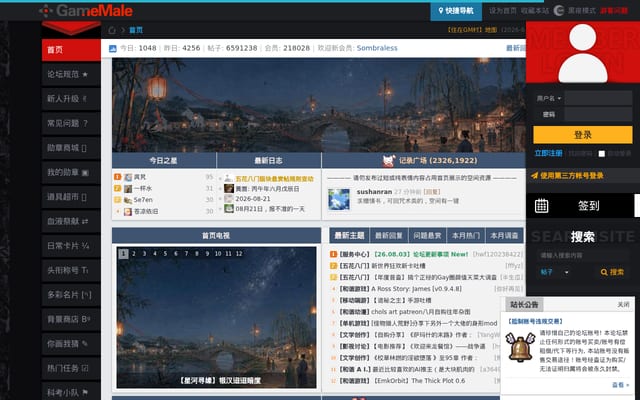
Task: Click the red down-arrow banner above sidebar
Action: [x=71, y=28]
